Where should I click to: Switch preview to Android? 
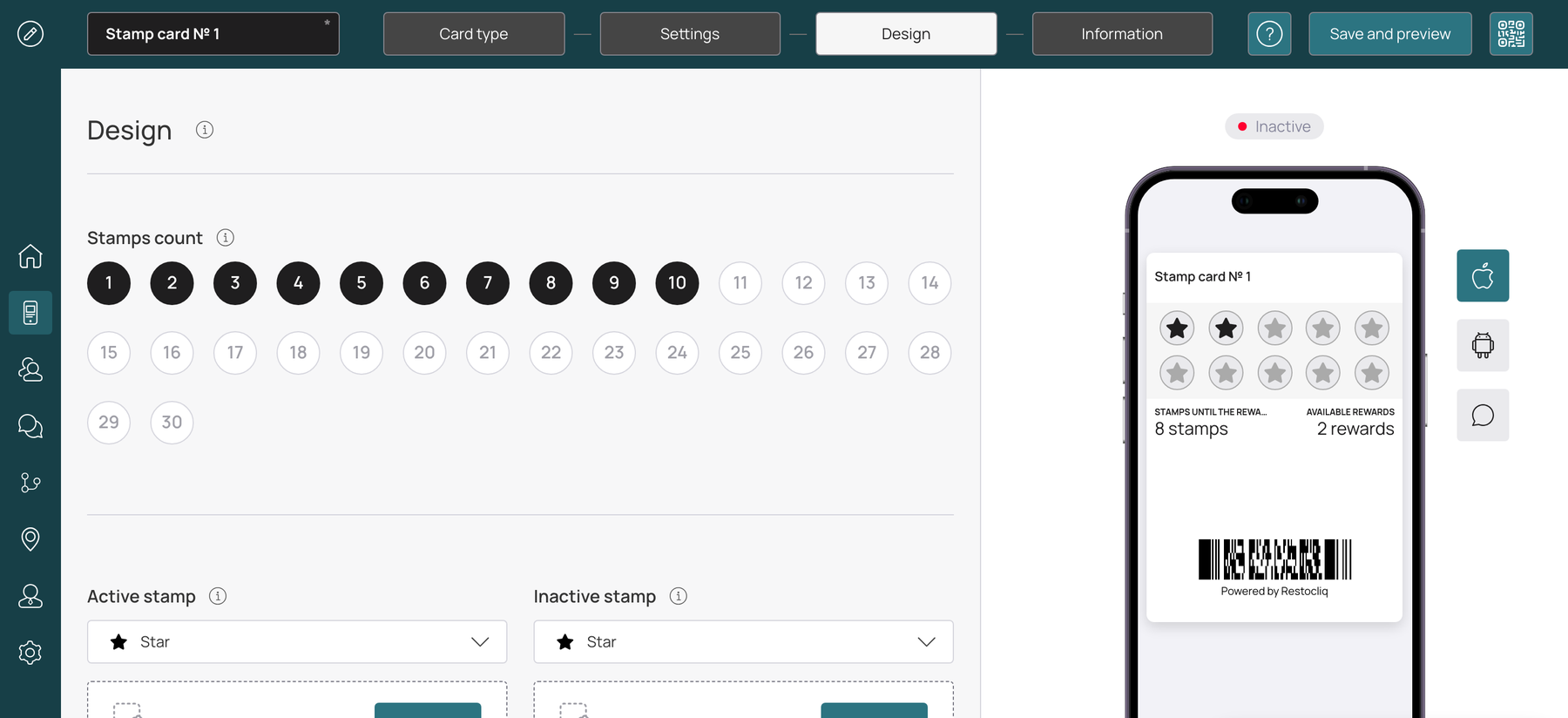pos(1483,346)
